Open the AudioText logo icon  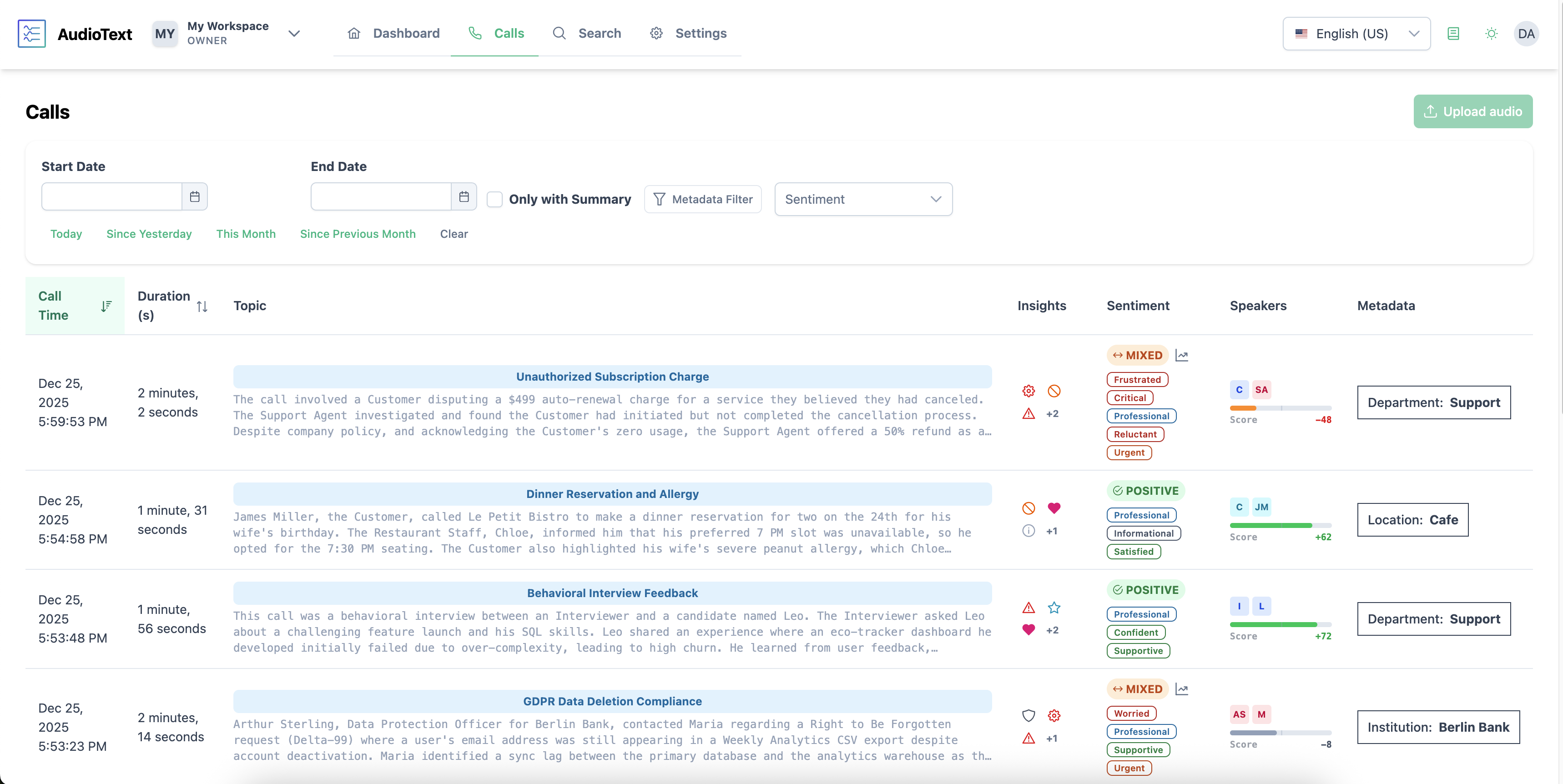coord(31,33)
